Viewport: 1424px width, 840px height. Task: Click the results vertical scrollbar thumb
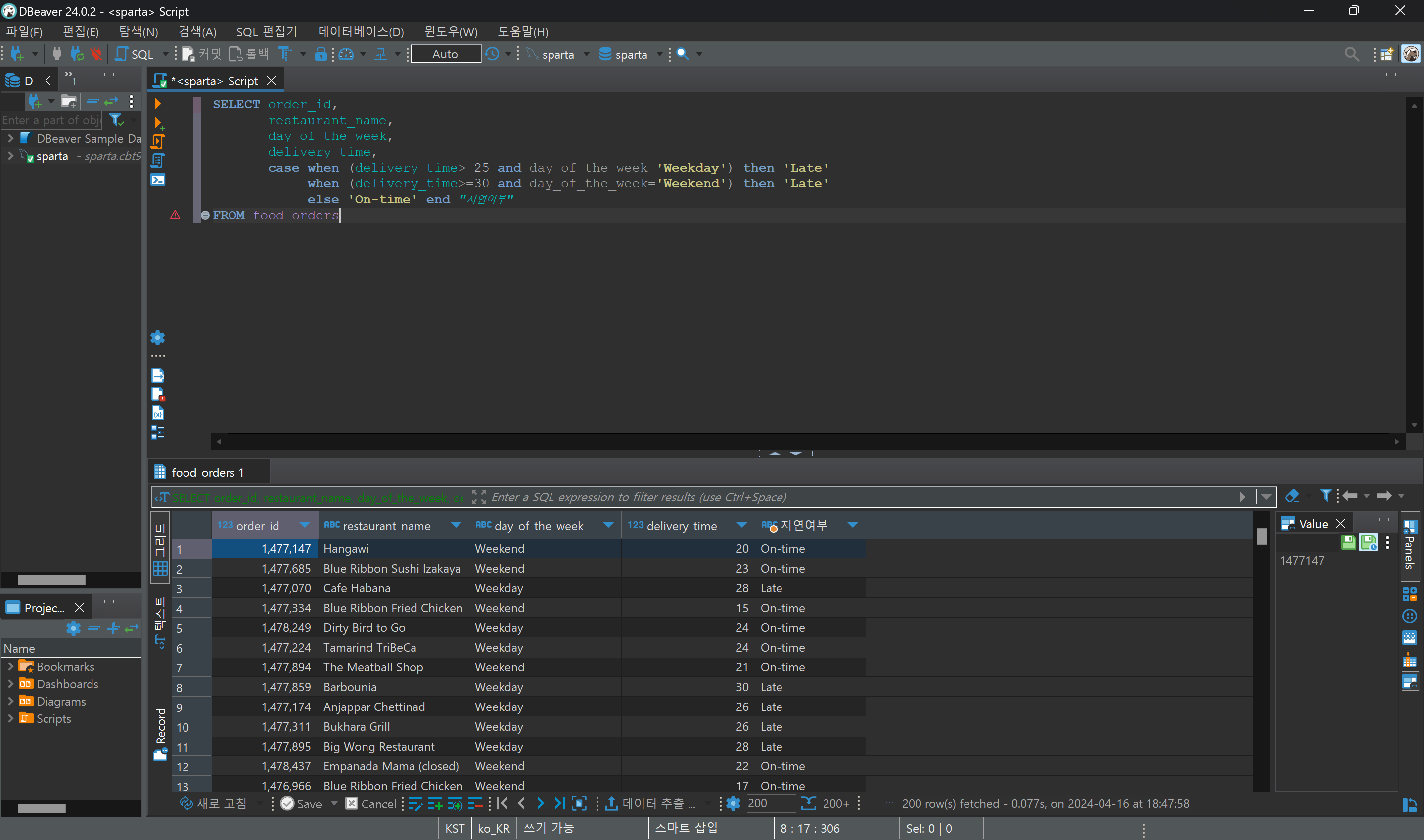(1261, 535)
